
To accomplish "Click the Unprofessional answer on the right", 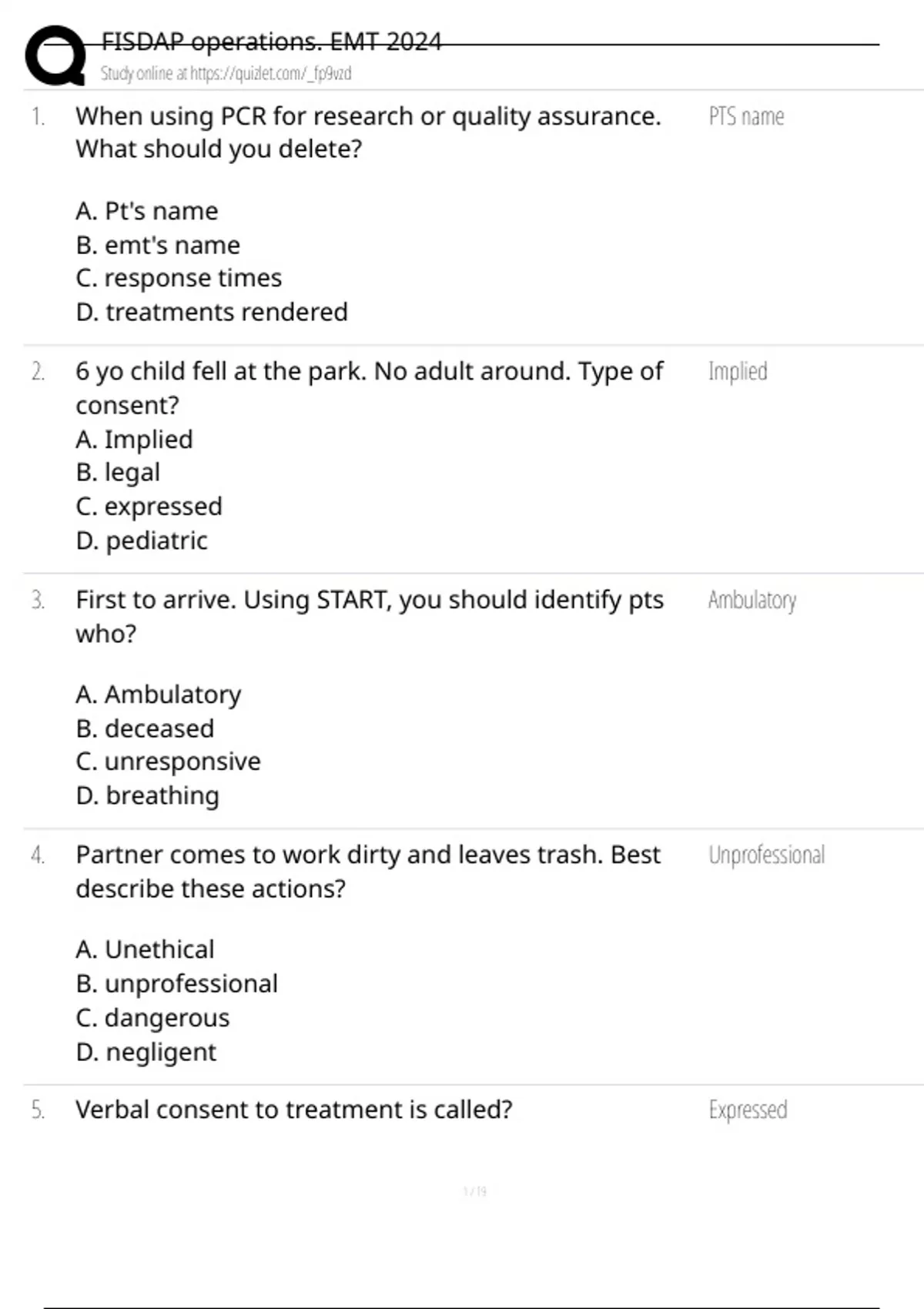I will [x=766, y=855].
